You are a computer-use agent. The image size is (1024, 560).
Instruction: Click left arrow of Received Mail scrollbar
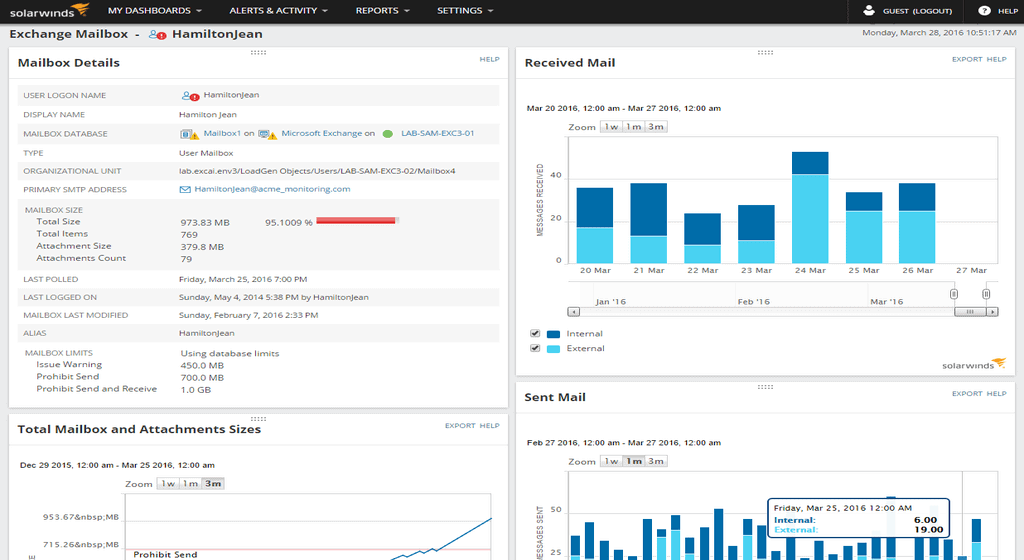[x=573, y=312]
